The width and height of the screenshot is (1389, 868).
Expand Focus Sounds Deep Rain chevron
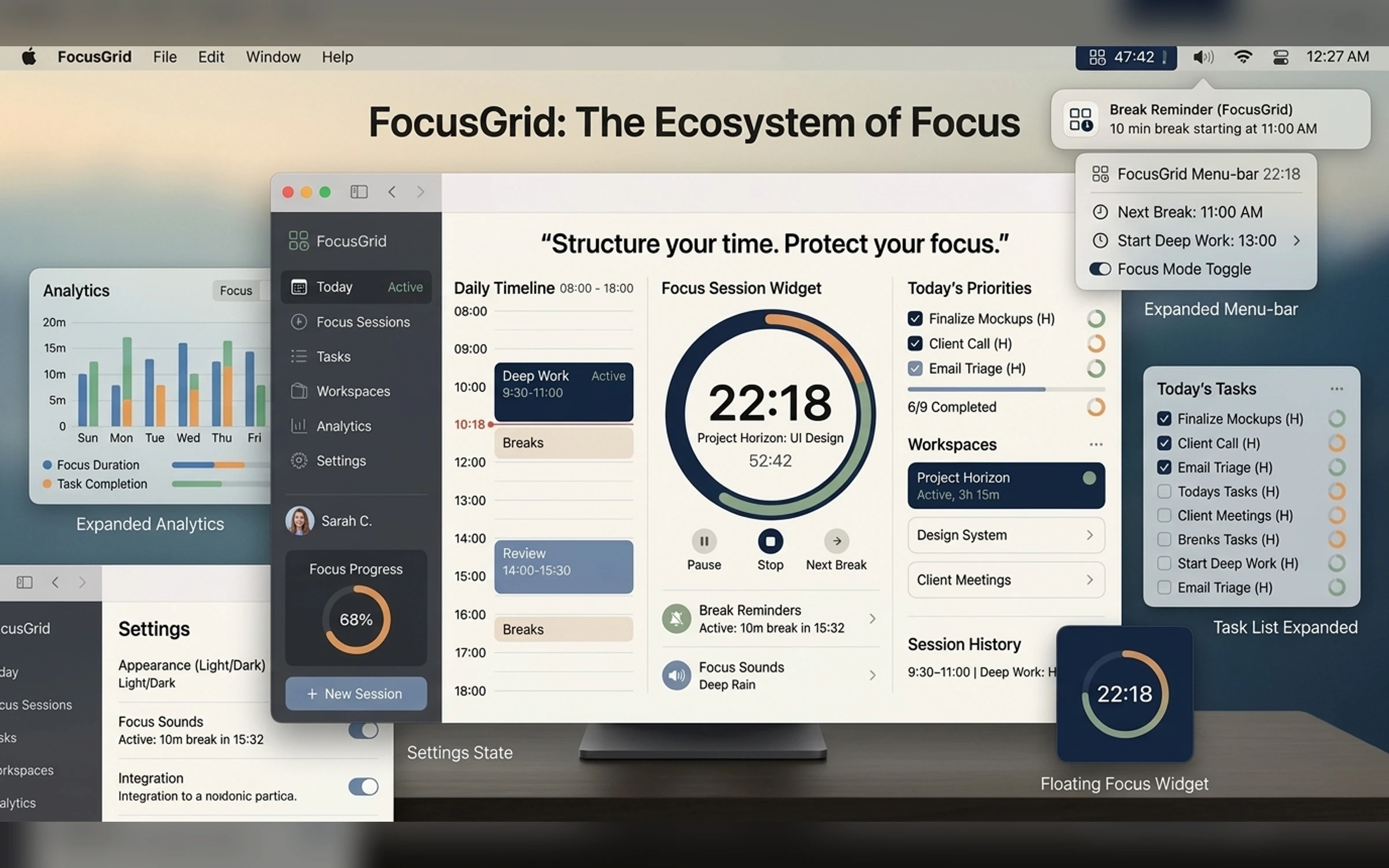click(x=872, y=675)
